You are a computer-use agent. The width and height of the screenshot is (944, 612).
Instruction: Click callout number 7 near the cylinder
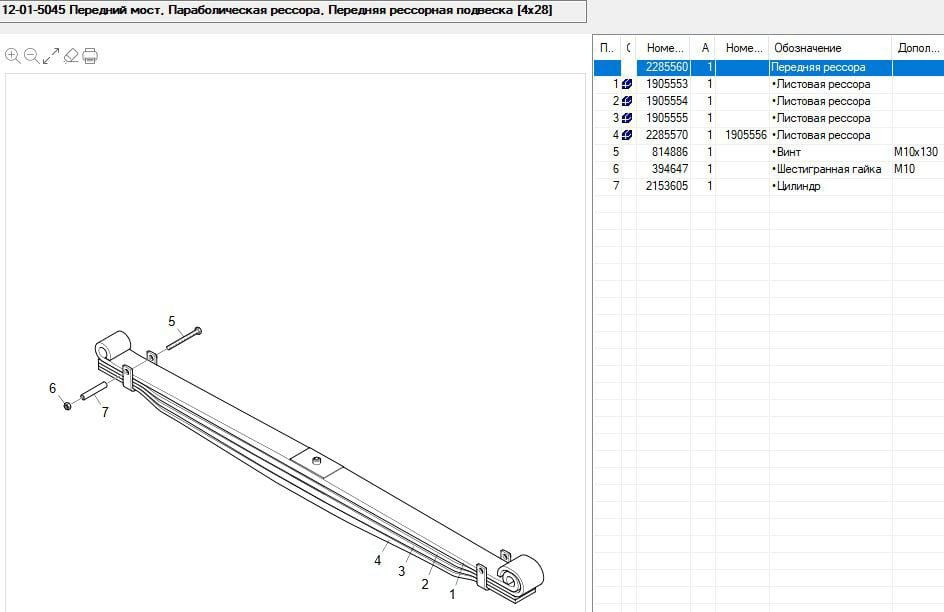point(104,412)
